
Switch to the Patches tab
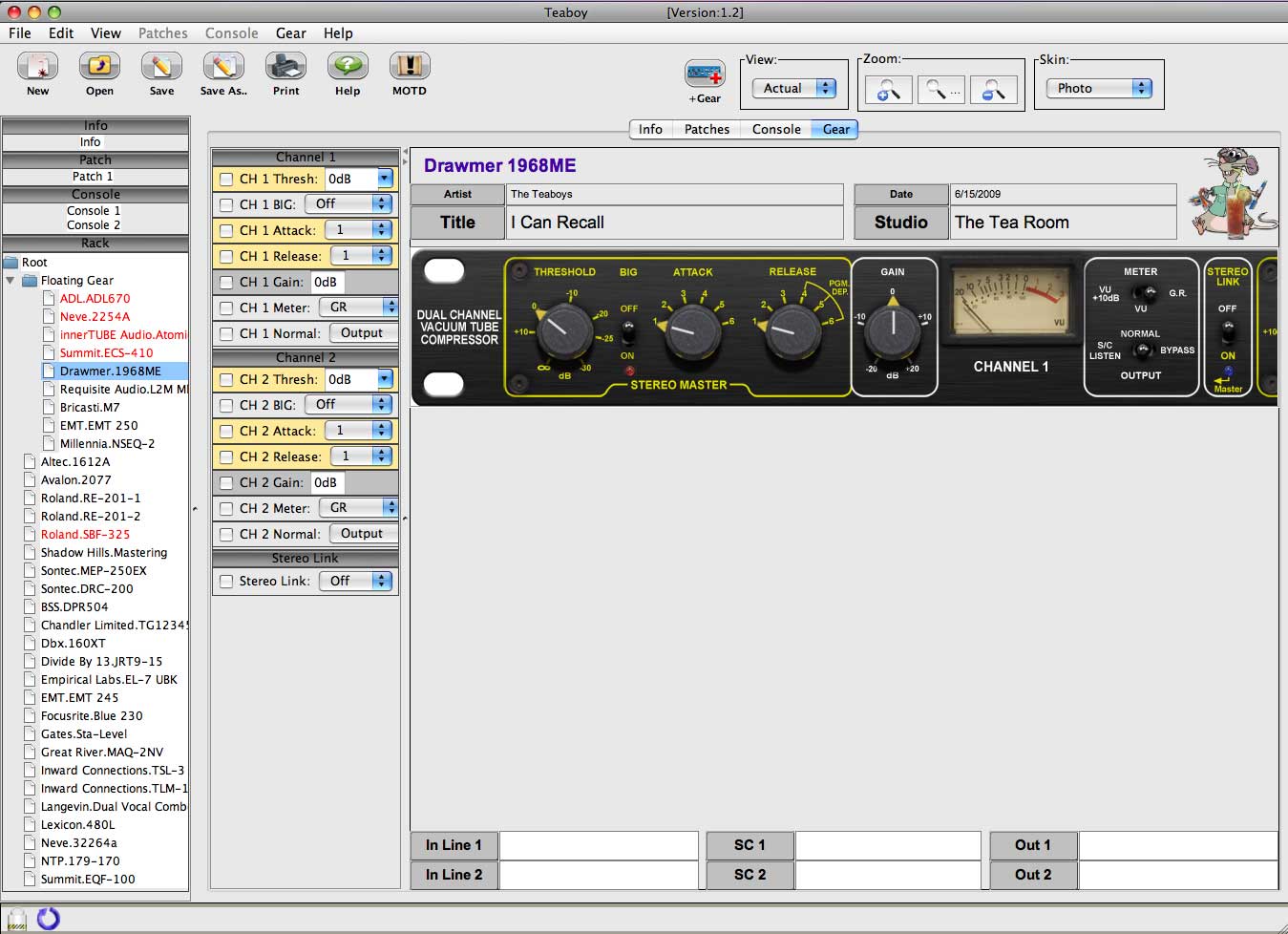tap(707, 129)
